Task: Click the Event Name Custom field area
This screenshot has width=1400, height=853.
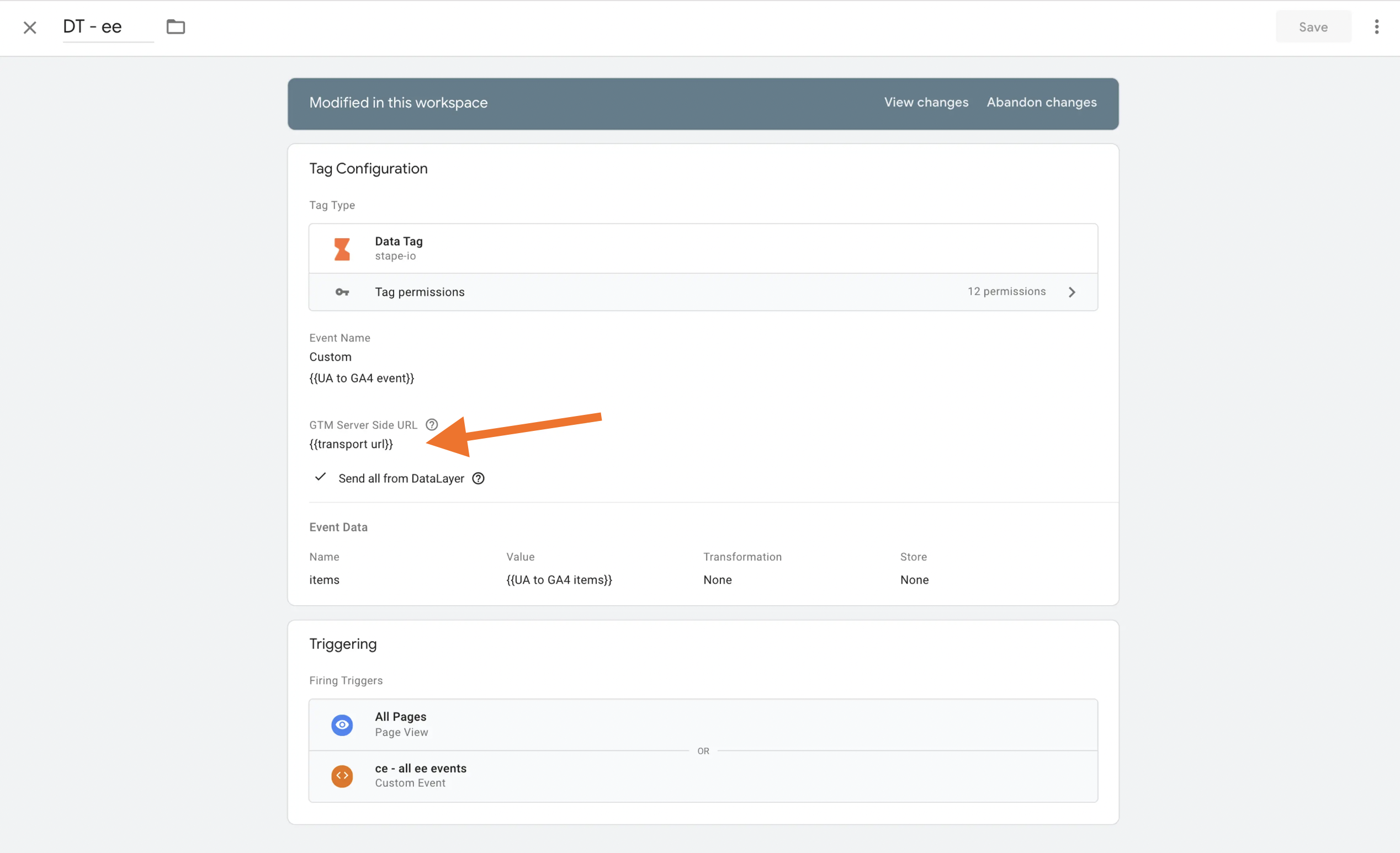Action: (330, 357)
